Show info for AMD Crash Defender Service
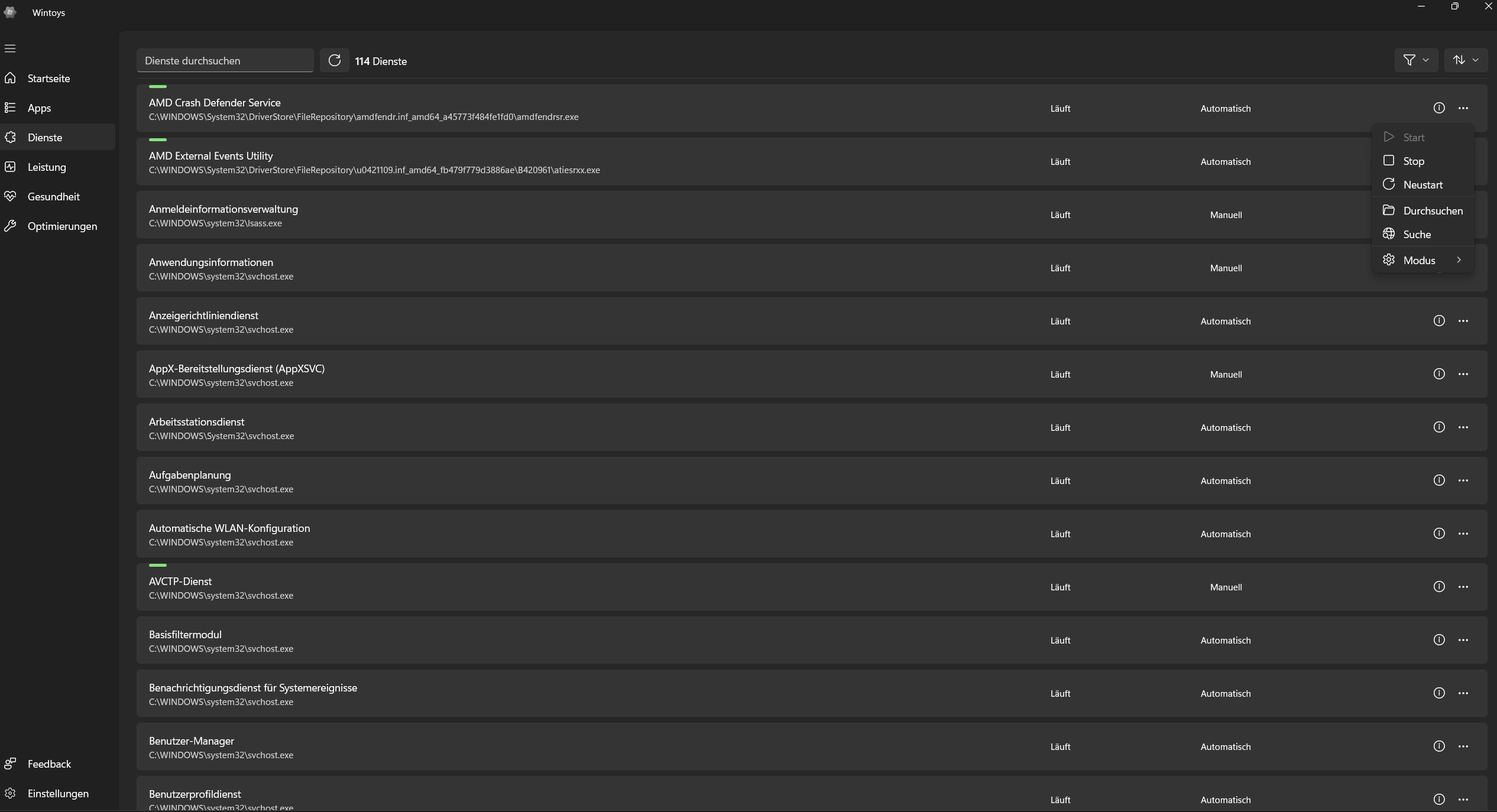The width and height of the screenshot is (1497, 812). point(1439,108)
